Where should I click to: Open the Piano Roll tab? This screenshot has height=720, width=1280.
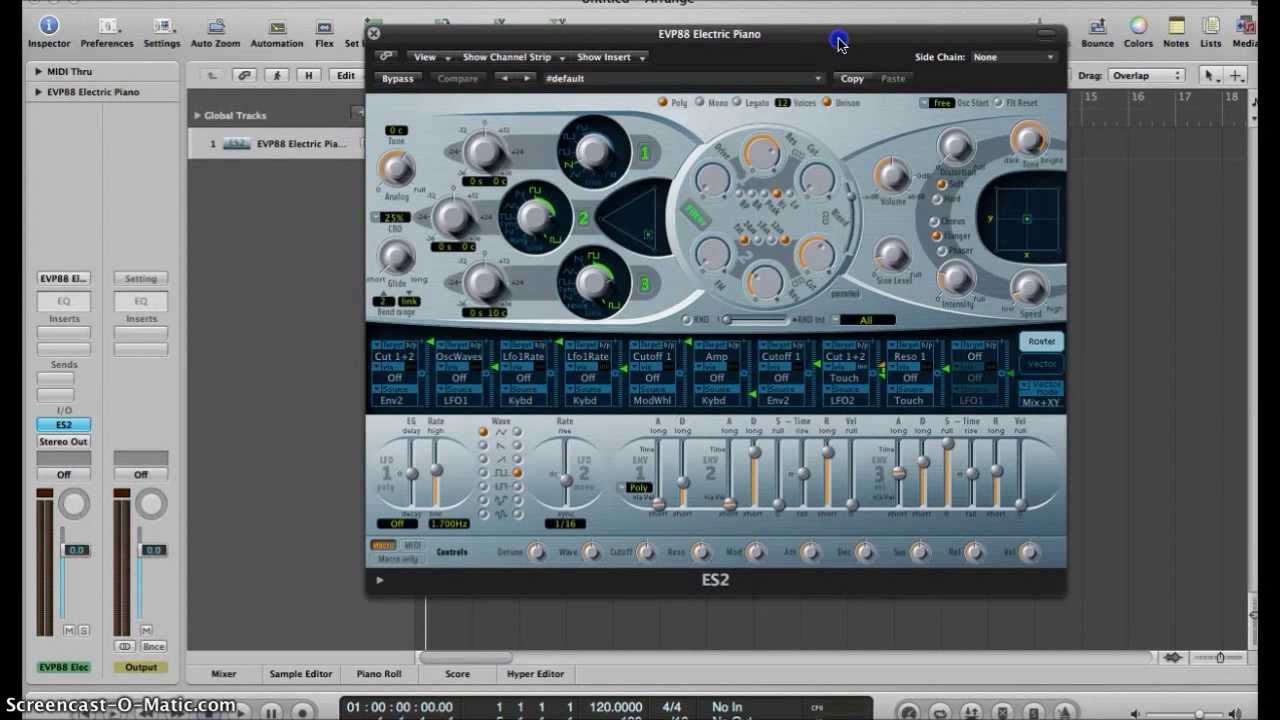click(379, 674)
